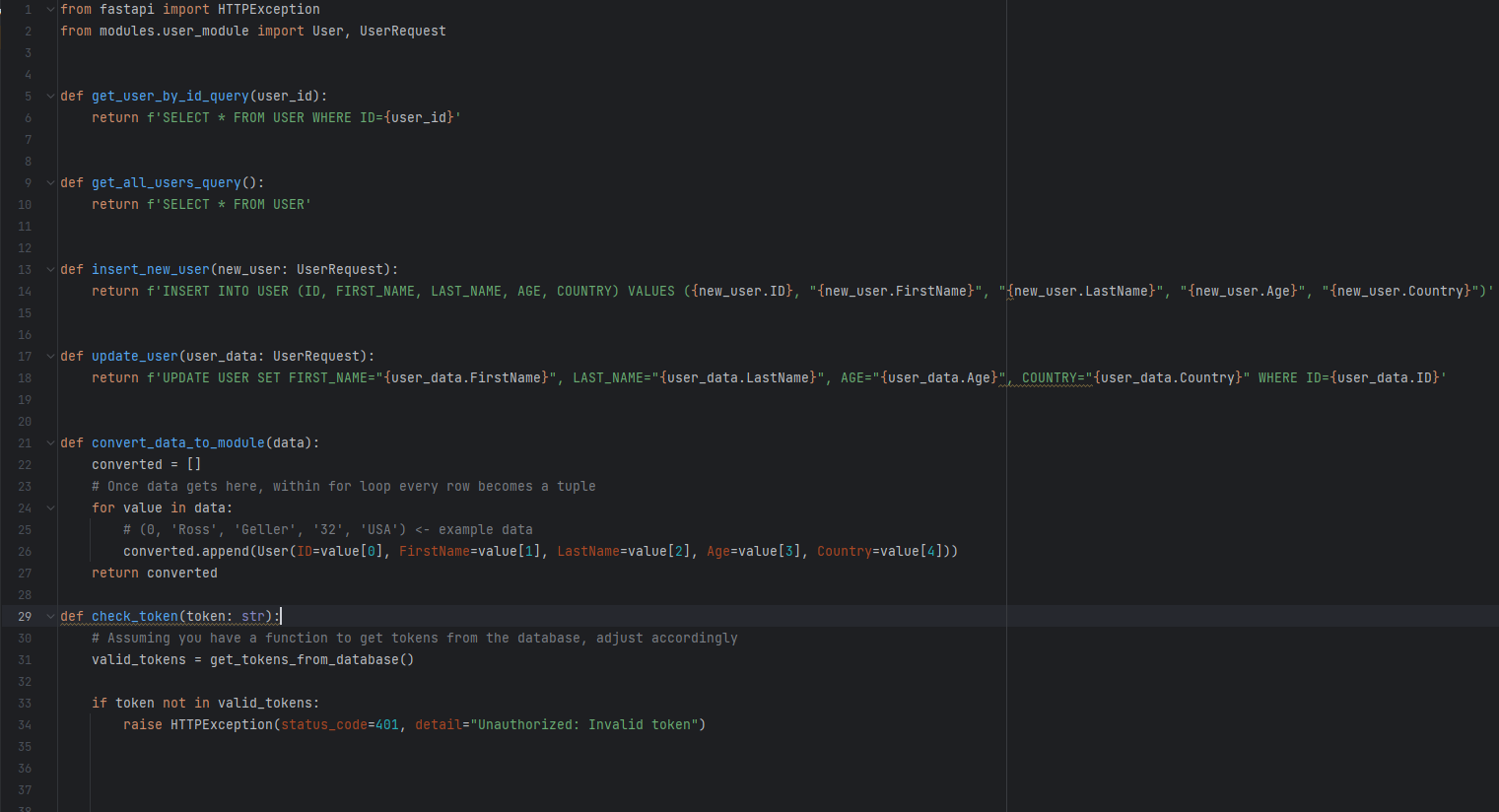Screen dimensions: 1499x812
Task: Collapse the get_user_by_id_query function
Action: [x=50, y=96]
